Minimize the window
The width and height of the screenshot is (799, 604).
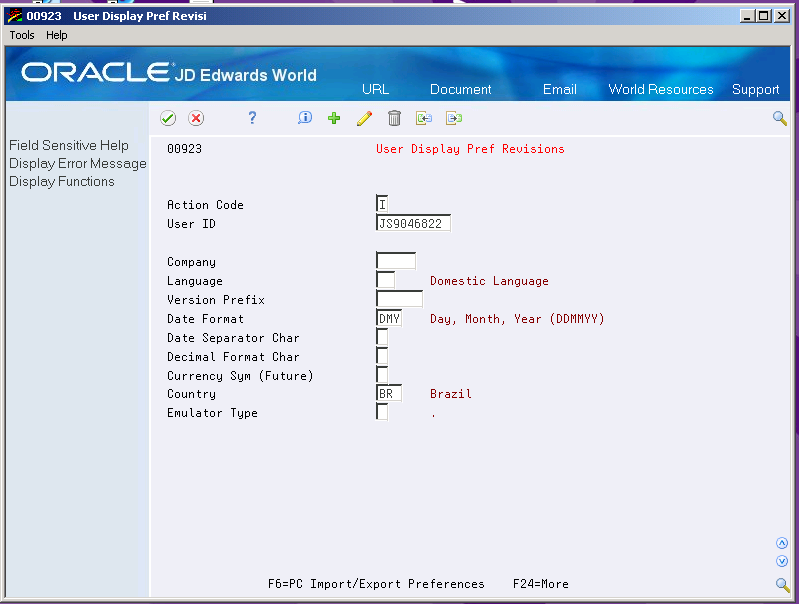coord(748,16)
